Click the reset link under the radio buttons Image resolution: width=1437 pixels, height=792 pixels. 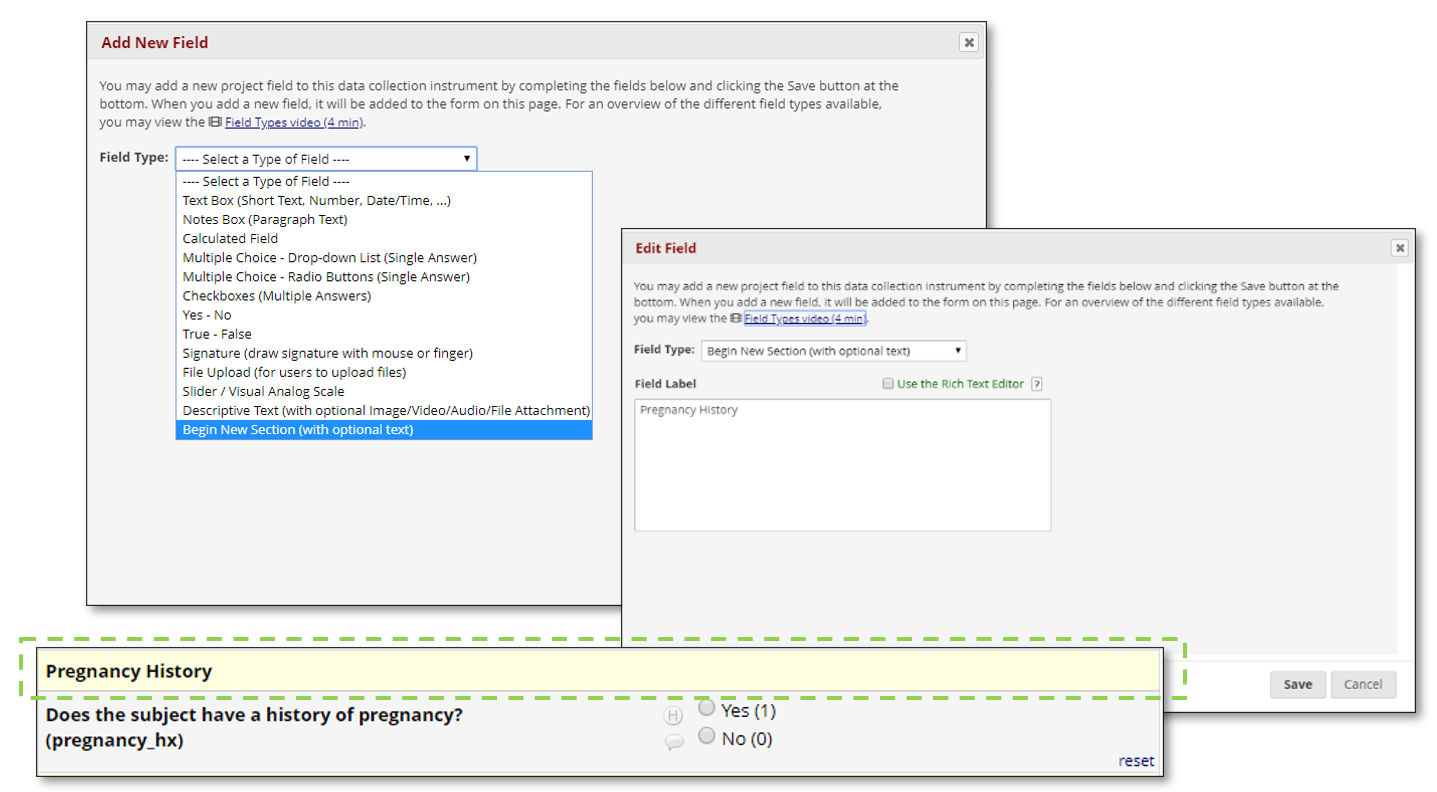point(1136,761)
